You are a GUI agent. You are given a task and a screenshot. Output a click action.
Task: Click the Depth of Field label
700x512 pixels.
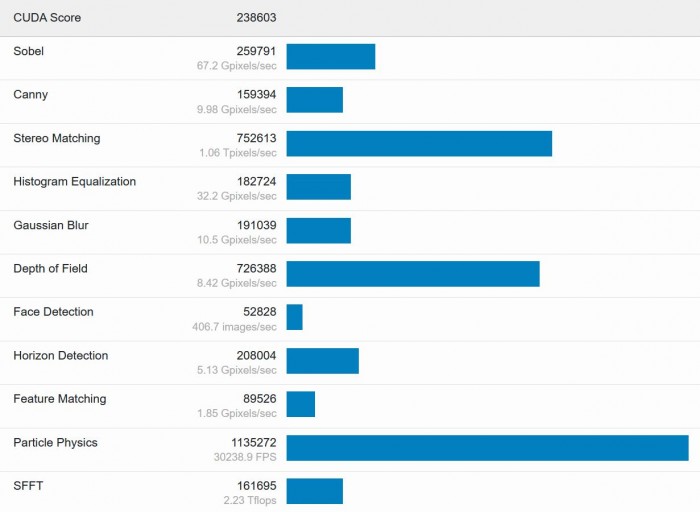[x=50, y=269]
